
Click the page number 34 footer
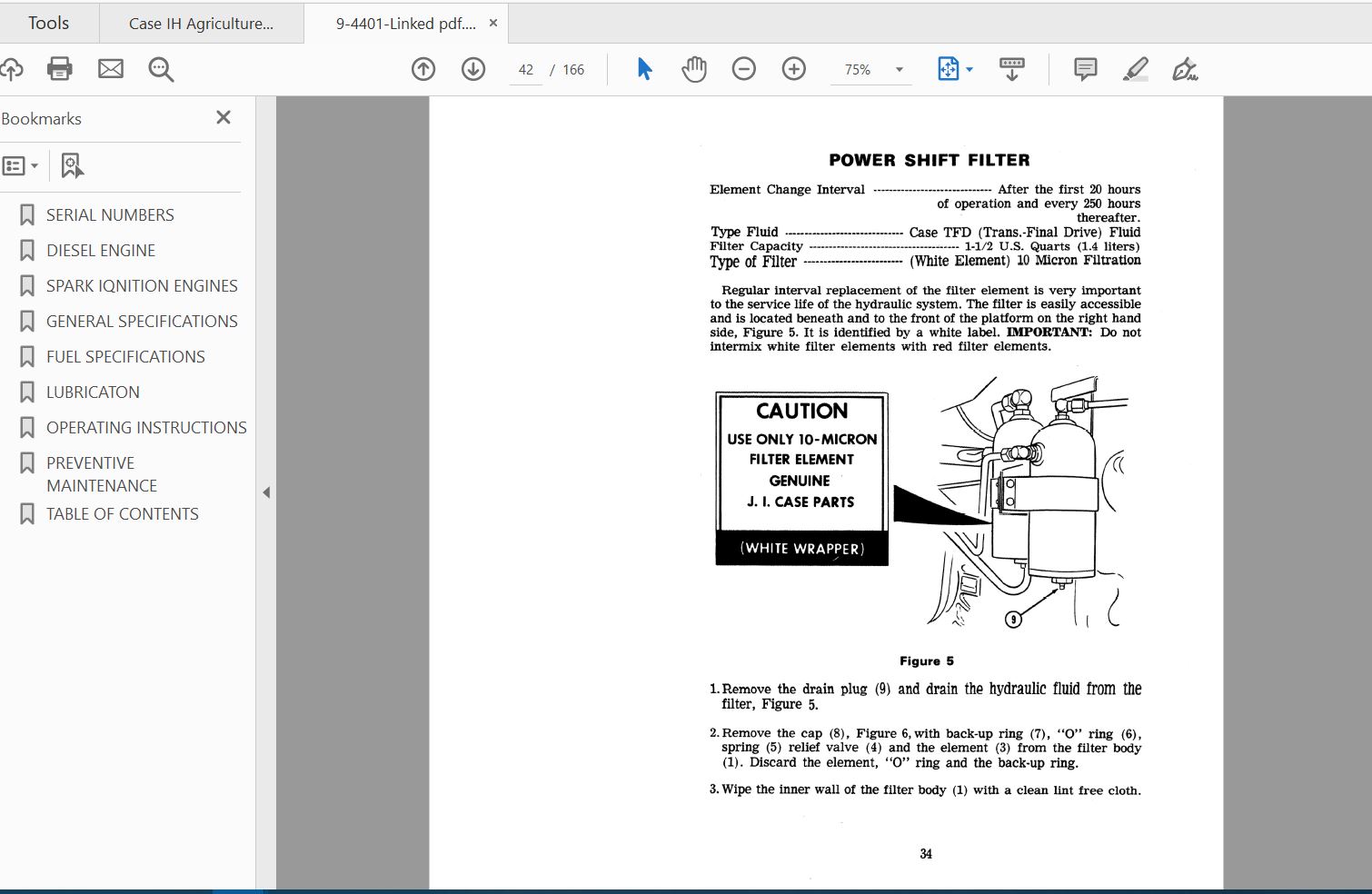(x=926, y=854)
